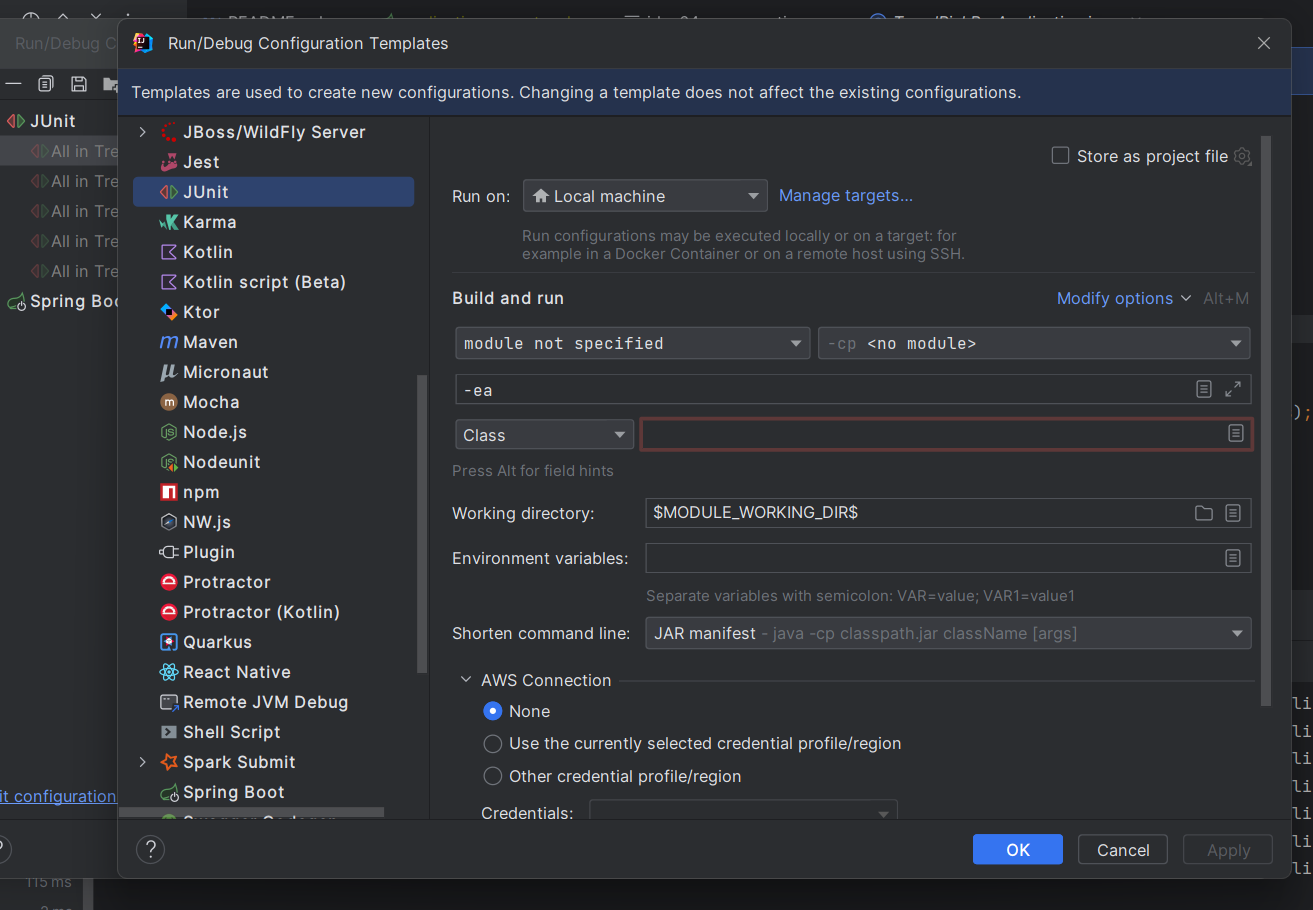1313x910 pixels.
Task: Click the Apply button
Action: [x=1228, y=850]
